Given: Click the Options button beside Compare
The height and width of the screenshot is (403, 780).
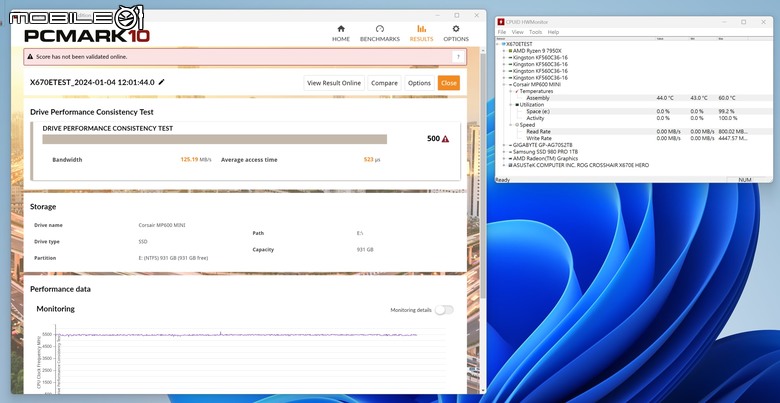Looking at the screenshot, I should (x=419, y=83).
